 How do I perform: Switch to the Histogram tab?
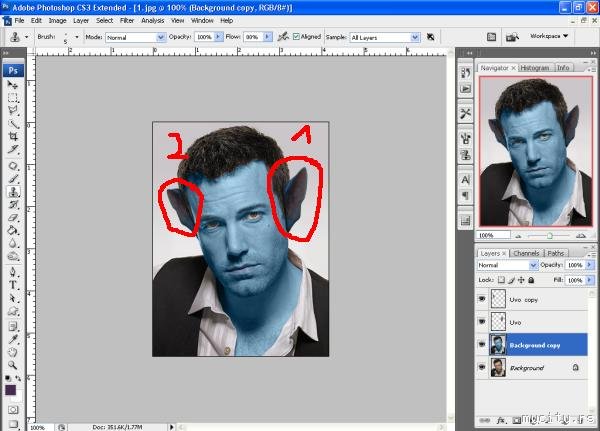pos(534,68)
